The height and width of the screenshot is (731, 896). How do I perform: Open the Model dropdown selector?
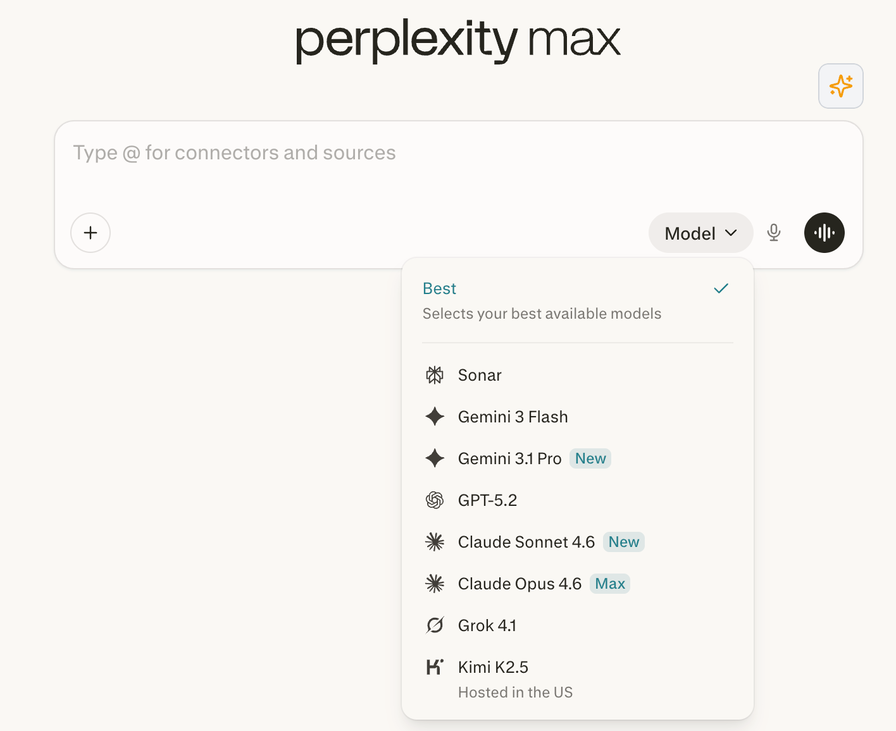[700, 233]
